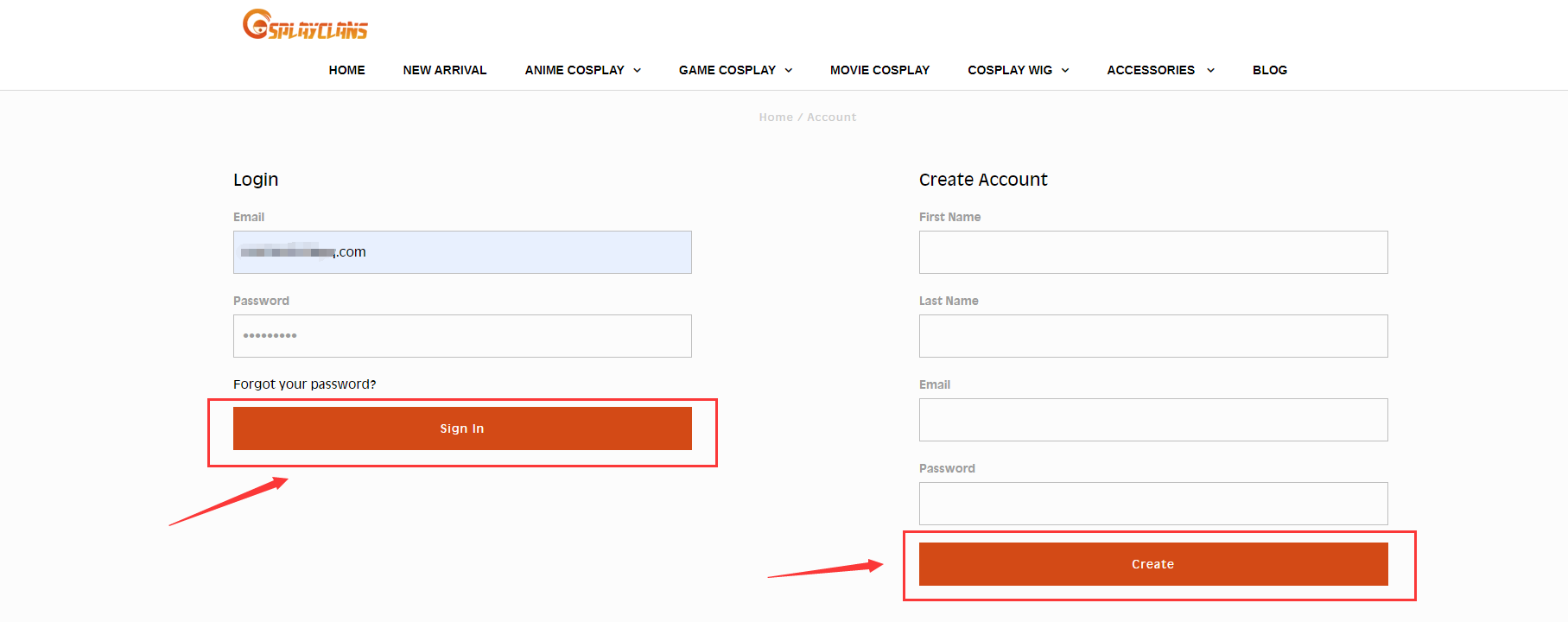Open the Movie Cosplay menu

point(879,70)
